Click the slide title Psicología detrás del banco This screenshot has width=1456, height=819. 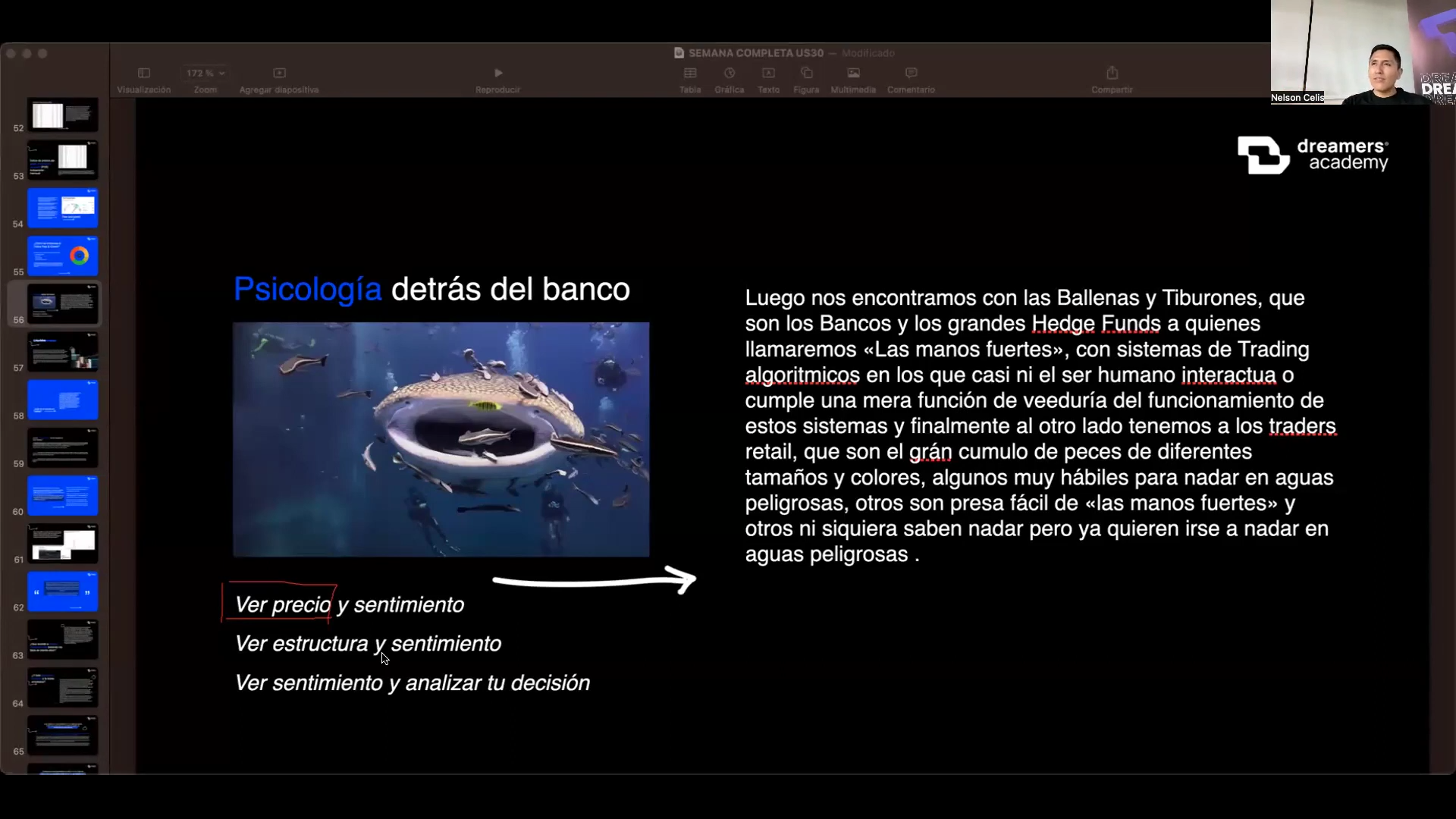[x=431, y=290]
